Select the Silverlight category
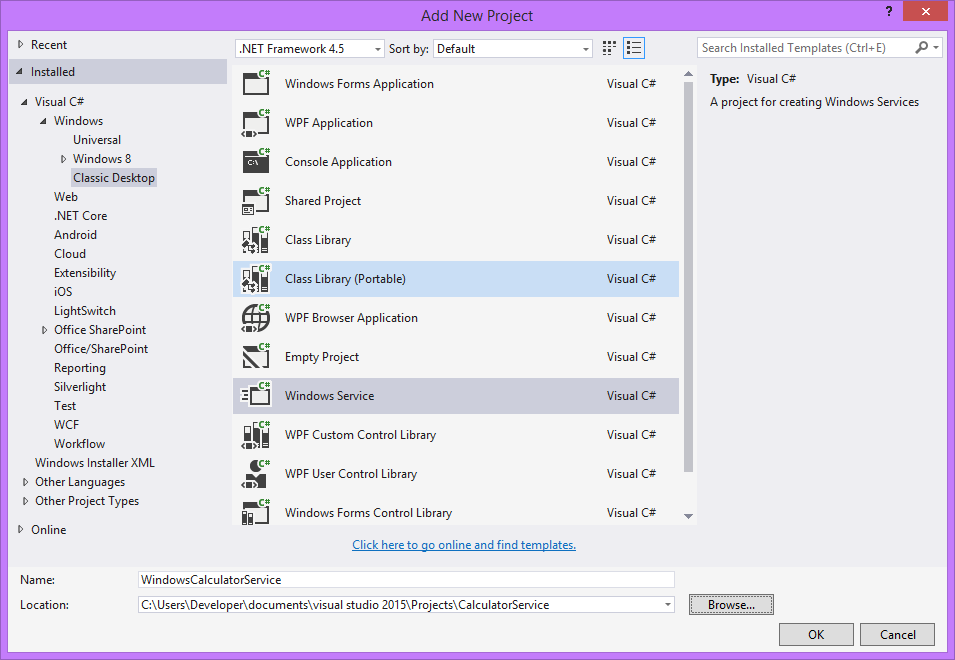Viewport: 955px width, 660px height. 80,387
